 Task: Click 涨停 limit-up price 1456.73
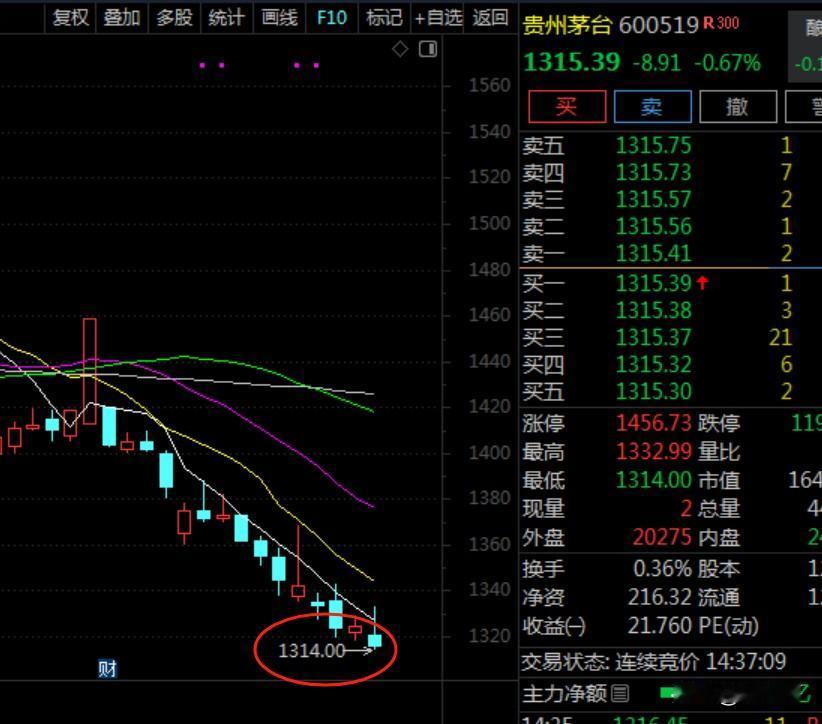click(654, 423)
